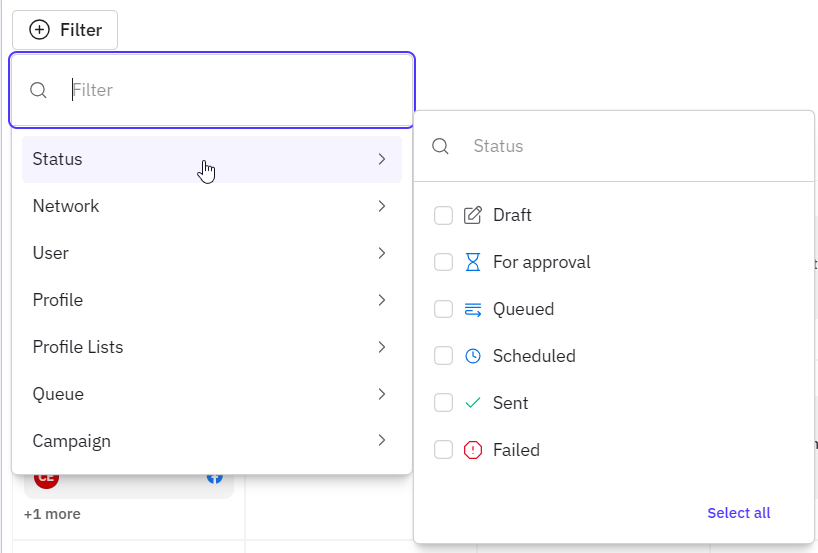
Task: Expand the Profile Lists chevron
Action: point(382,347)
